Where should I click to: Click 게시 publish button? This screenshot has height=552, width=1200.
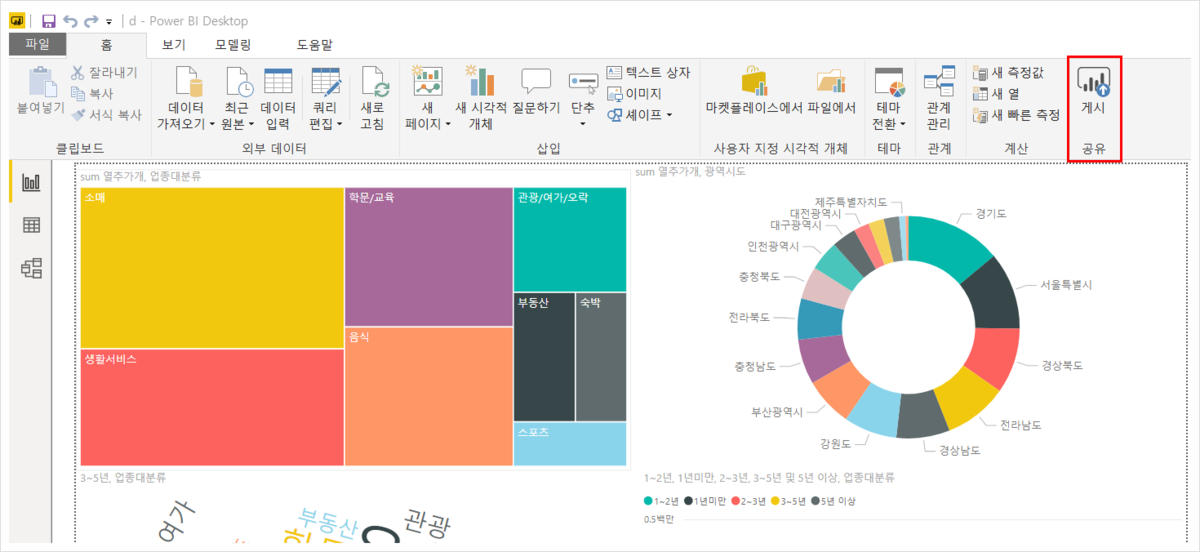pos(1094,91)
